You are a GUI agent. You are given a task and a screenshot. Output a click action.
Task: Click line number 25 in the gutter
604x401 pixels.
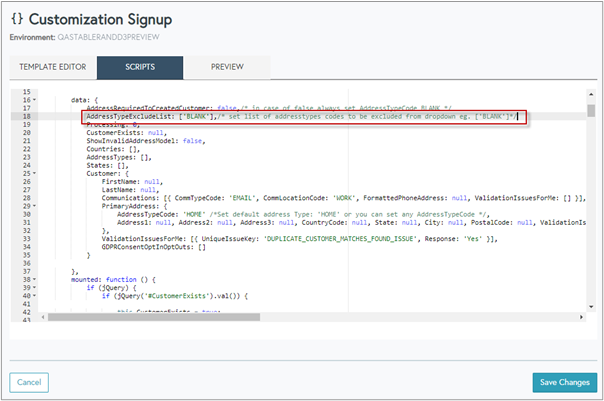[26, 173]
